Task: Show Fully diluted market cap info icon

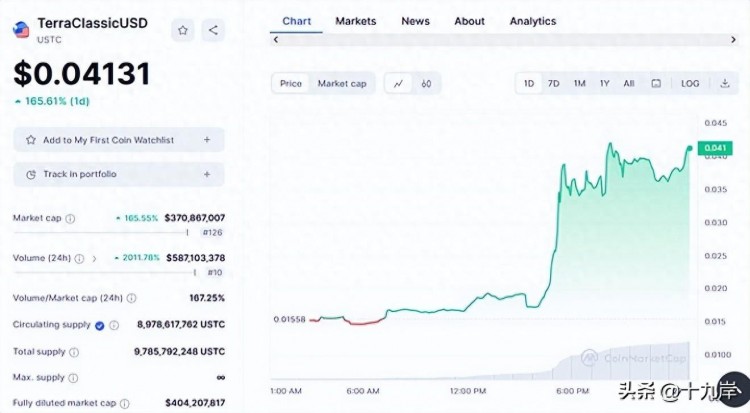Action: tap(124, 404)
